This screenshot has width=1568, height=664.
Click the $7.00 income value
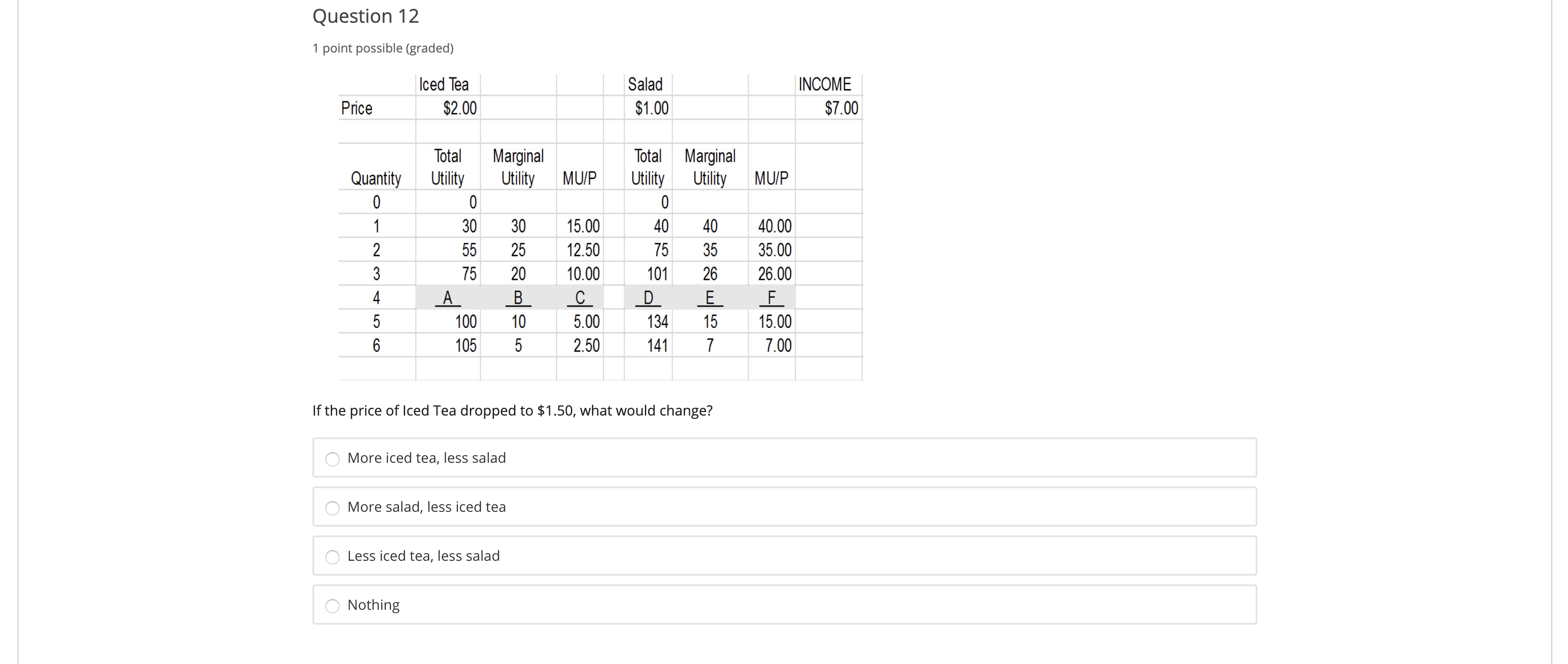841,108
